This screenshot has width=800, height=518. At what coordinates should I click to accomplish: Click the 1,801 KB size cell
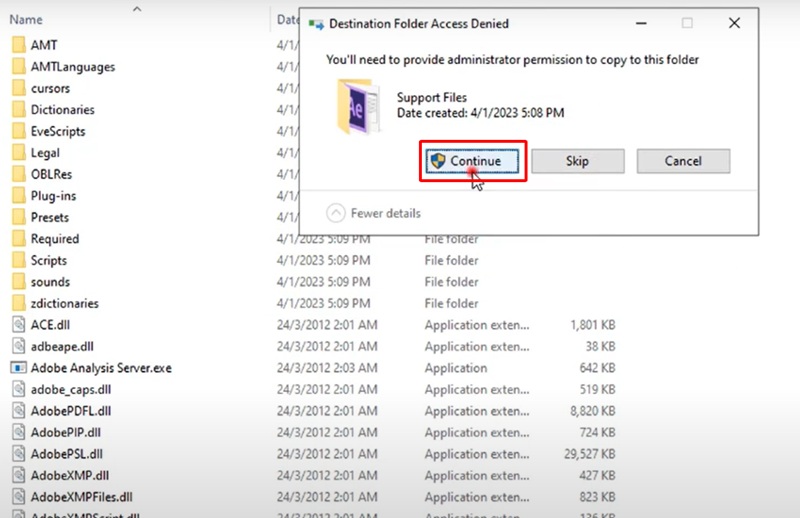click(593, 325)
